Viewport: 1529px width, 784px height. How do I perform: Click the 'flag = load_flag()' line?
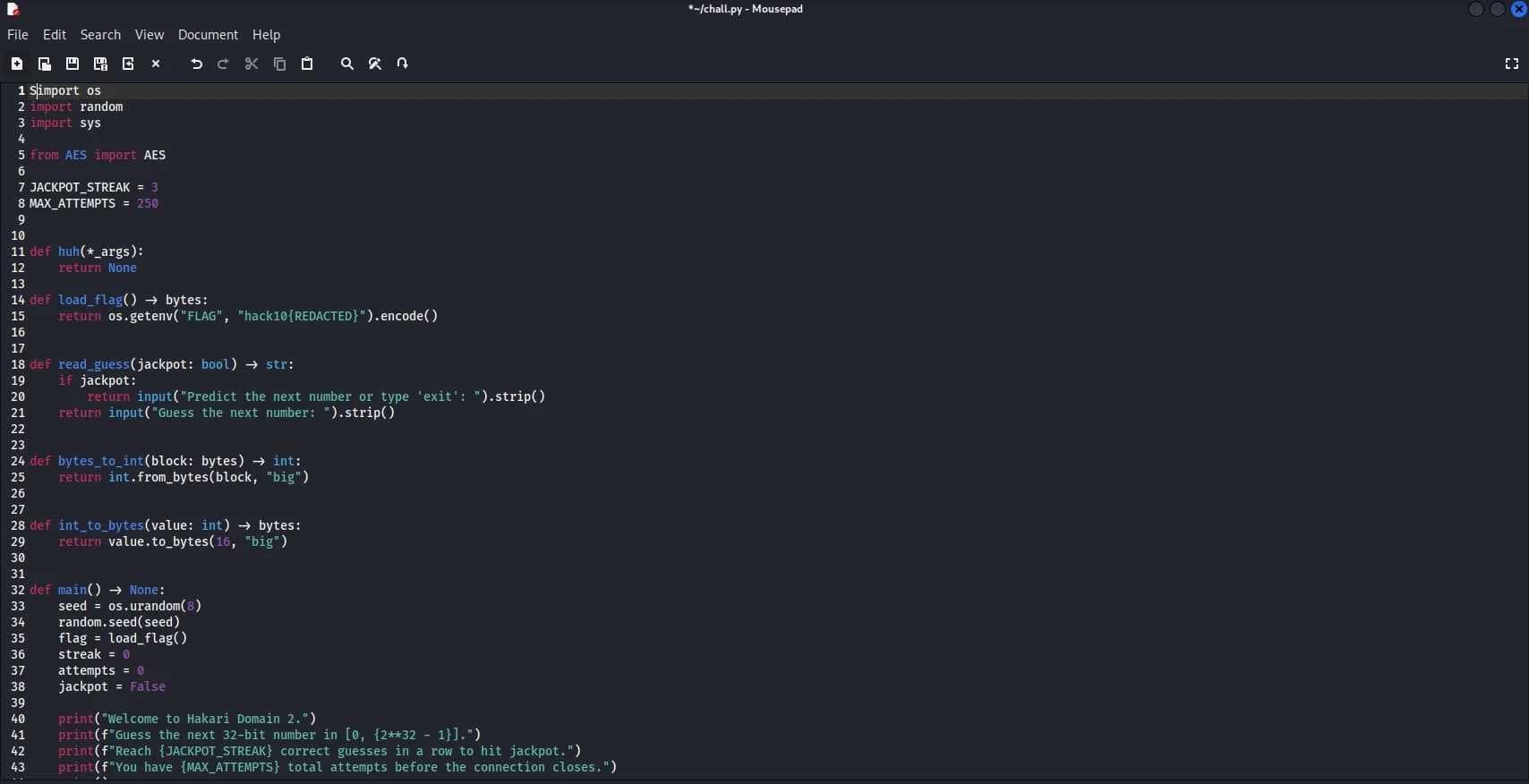[x=123, y=638]
